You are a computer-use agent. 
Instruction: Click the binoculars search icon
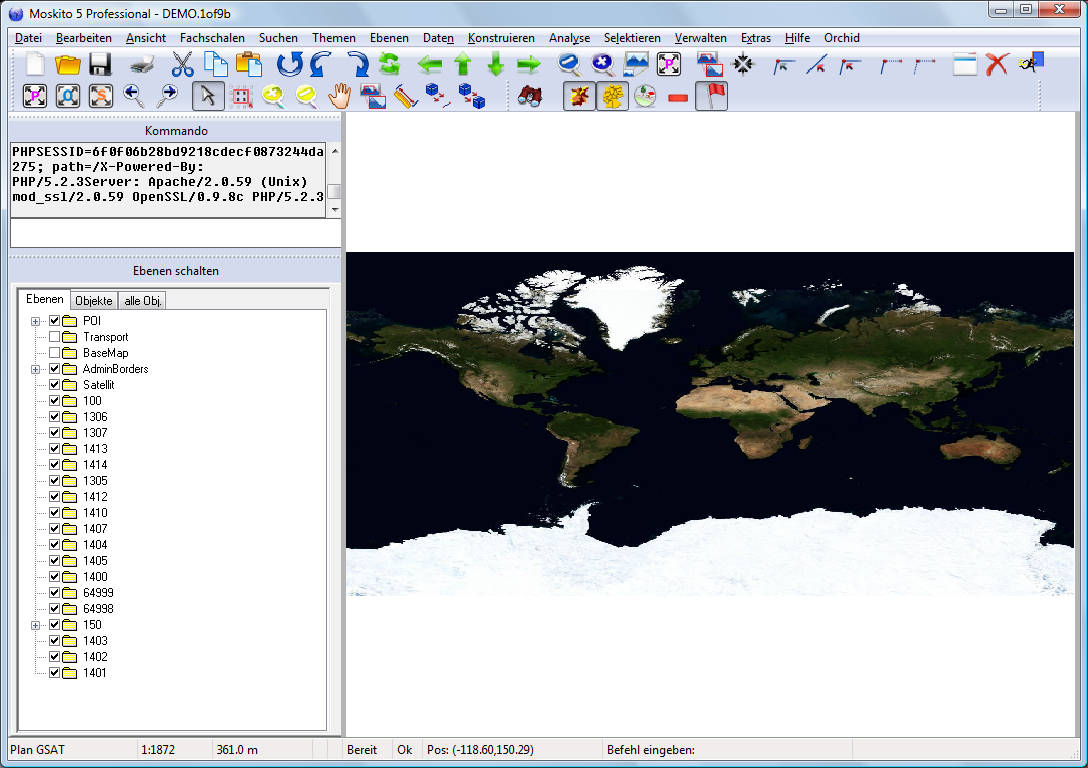click(x=530, y=97)
